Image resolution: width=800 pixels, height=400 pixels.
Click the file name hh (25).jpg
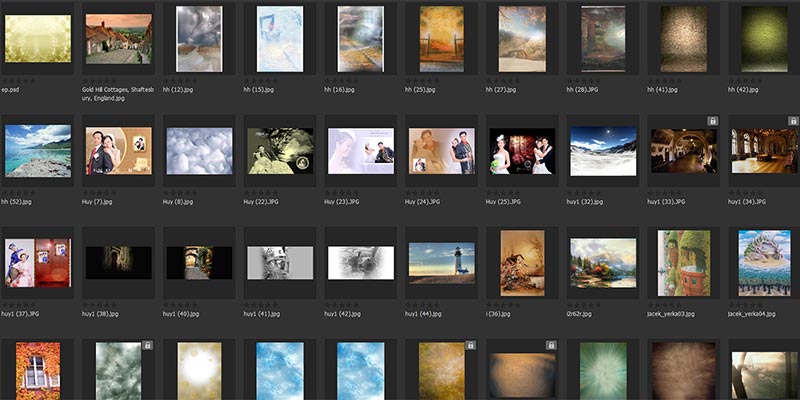point(418,90)
